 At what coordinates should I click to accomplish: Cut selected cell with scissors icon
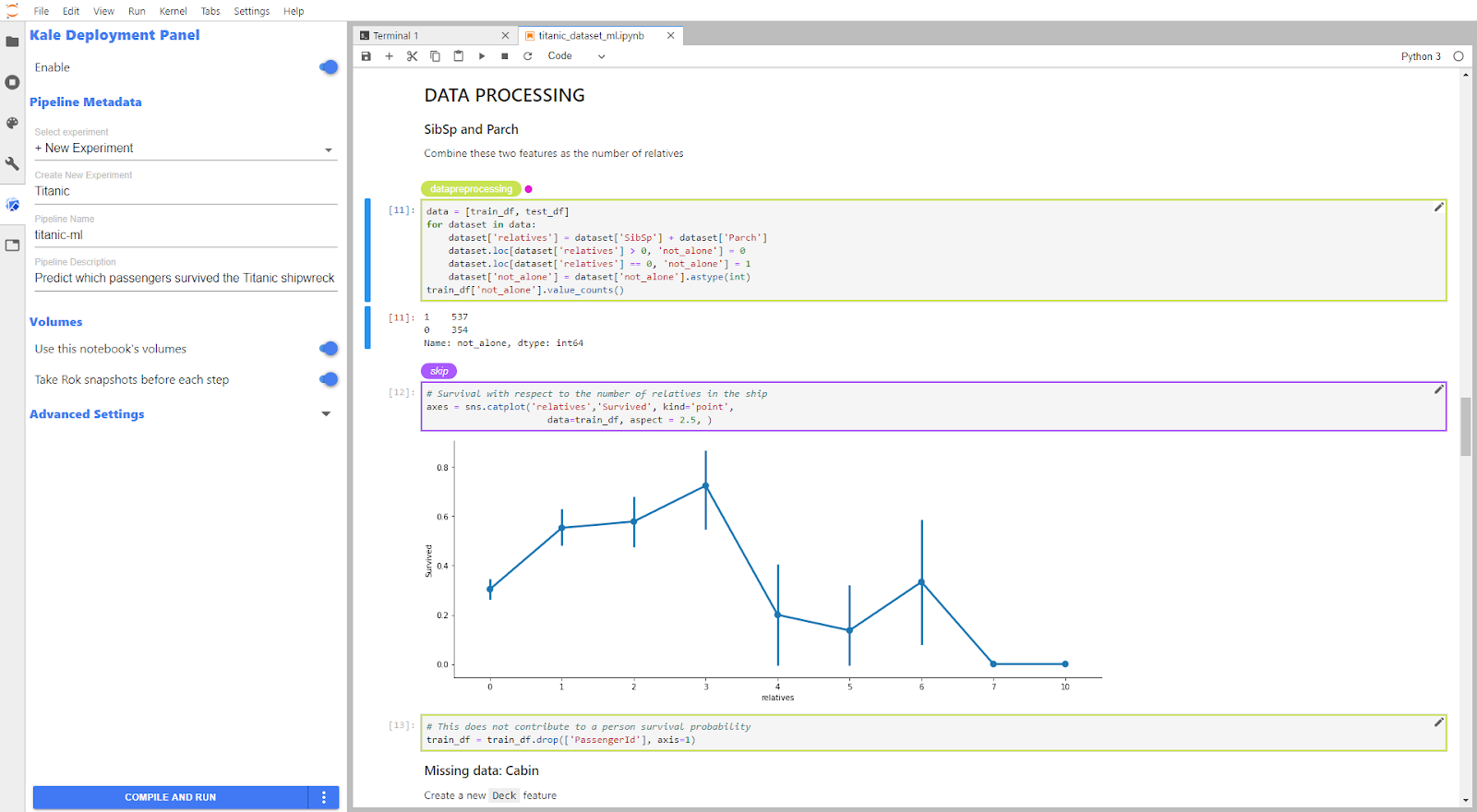pos(412,56)
